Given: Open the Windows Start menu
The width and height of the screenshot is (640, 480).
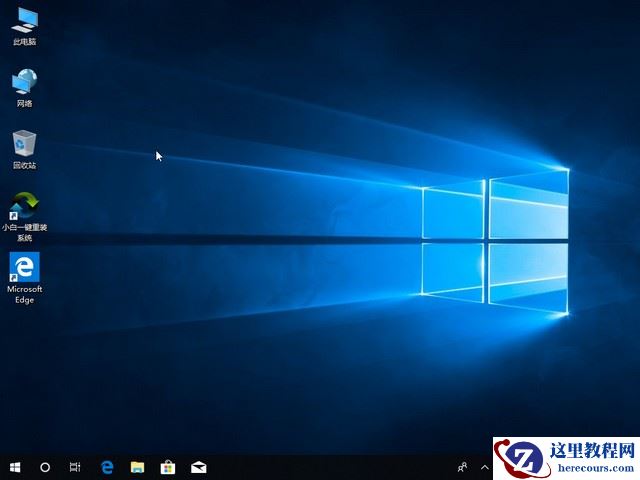Looking at the screenshot, I should (x=15, y=467).
